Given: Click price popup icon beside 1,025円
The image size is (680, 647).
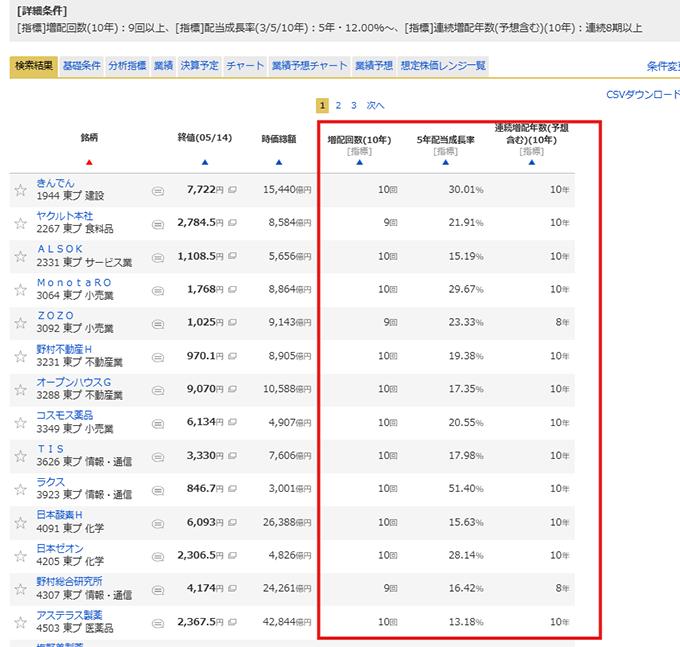Looking at the screenshot, I should pos(232,322).
